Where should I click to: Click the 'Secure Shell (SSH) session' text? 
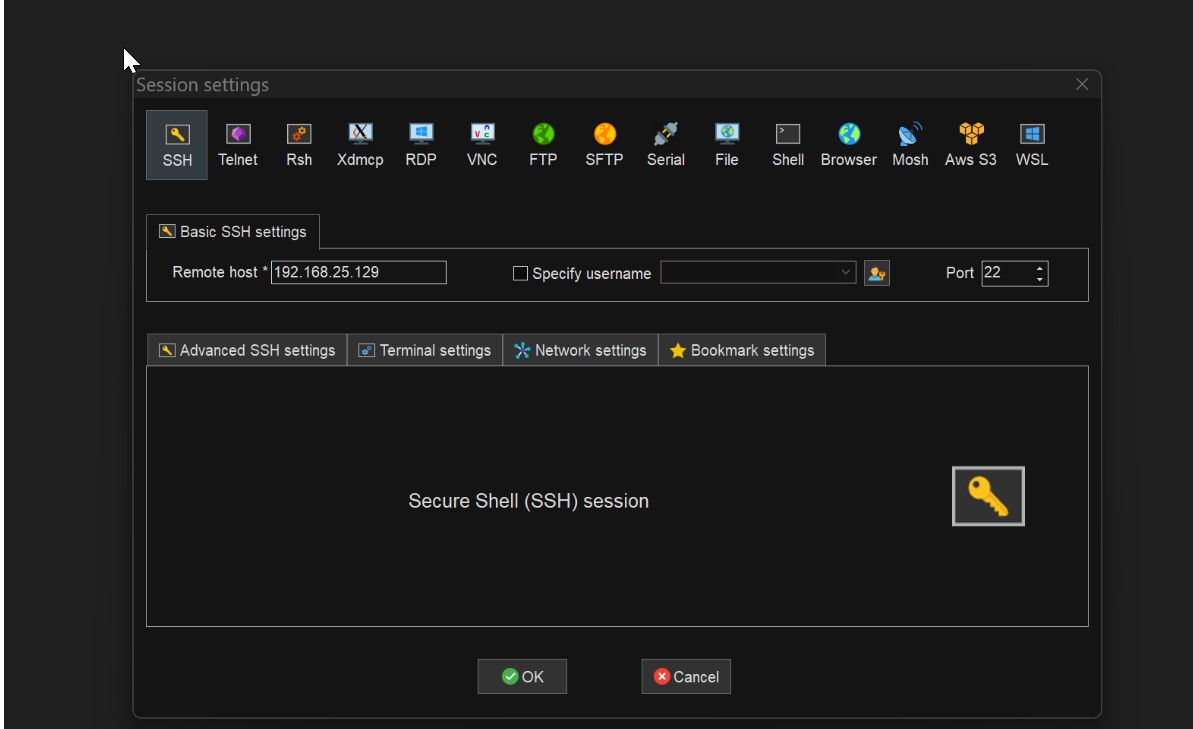tap(529, 501)
